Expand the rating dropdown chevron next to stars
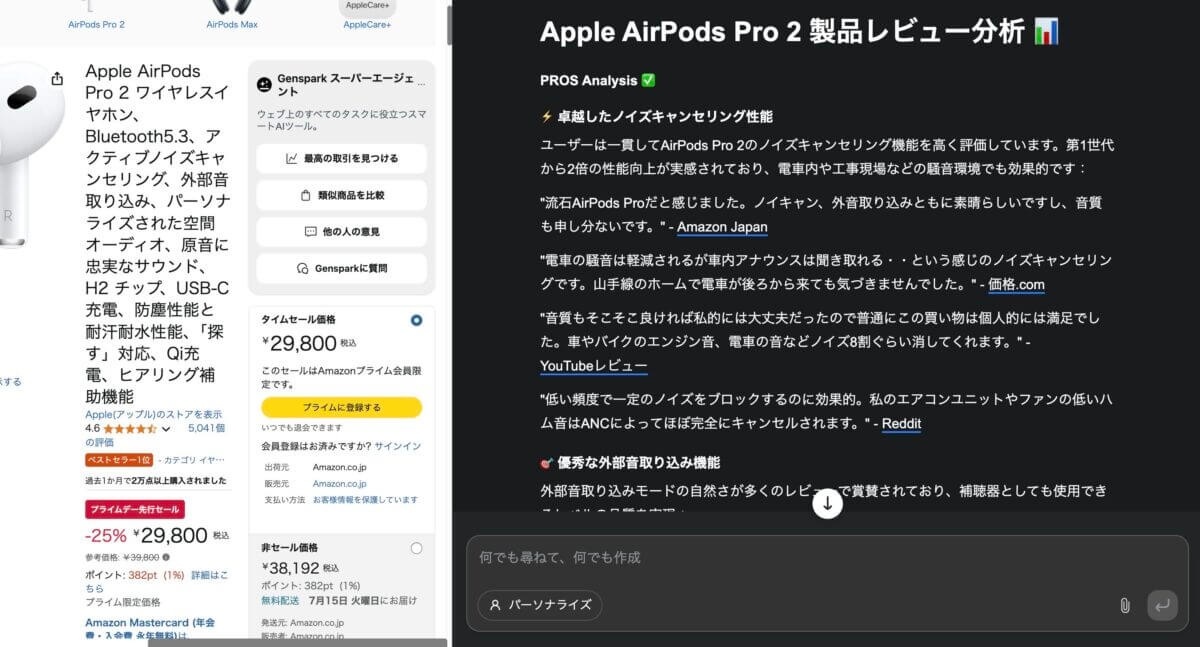This screenshot has width=1200, height=647. [x=165, y=429]
